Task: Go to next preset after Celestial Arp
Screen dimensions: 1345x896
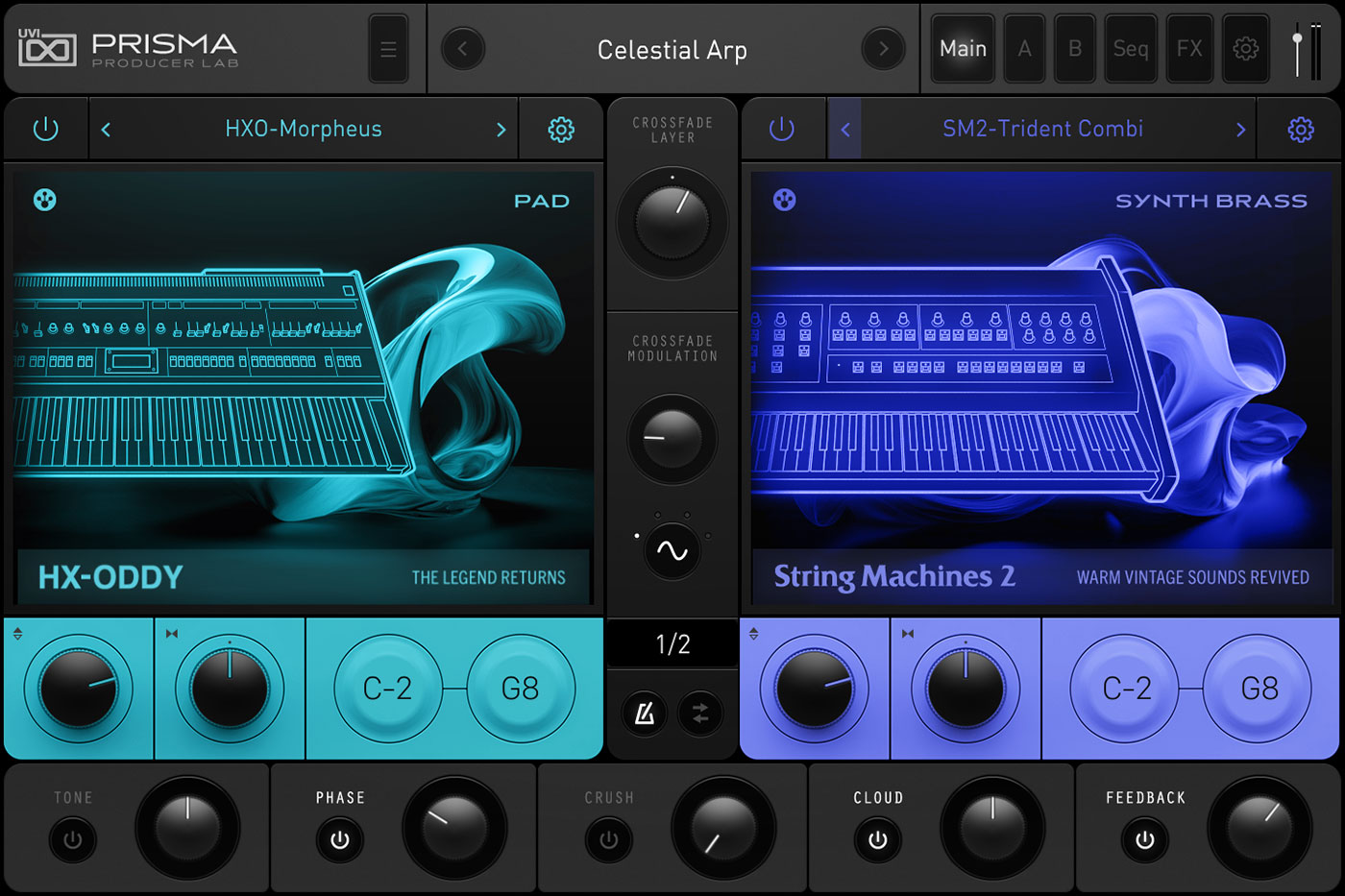Action: [x=883, y=49]
